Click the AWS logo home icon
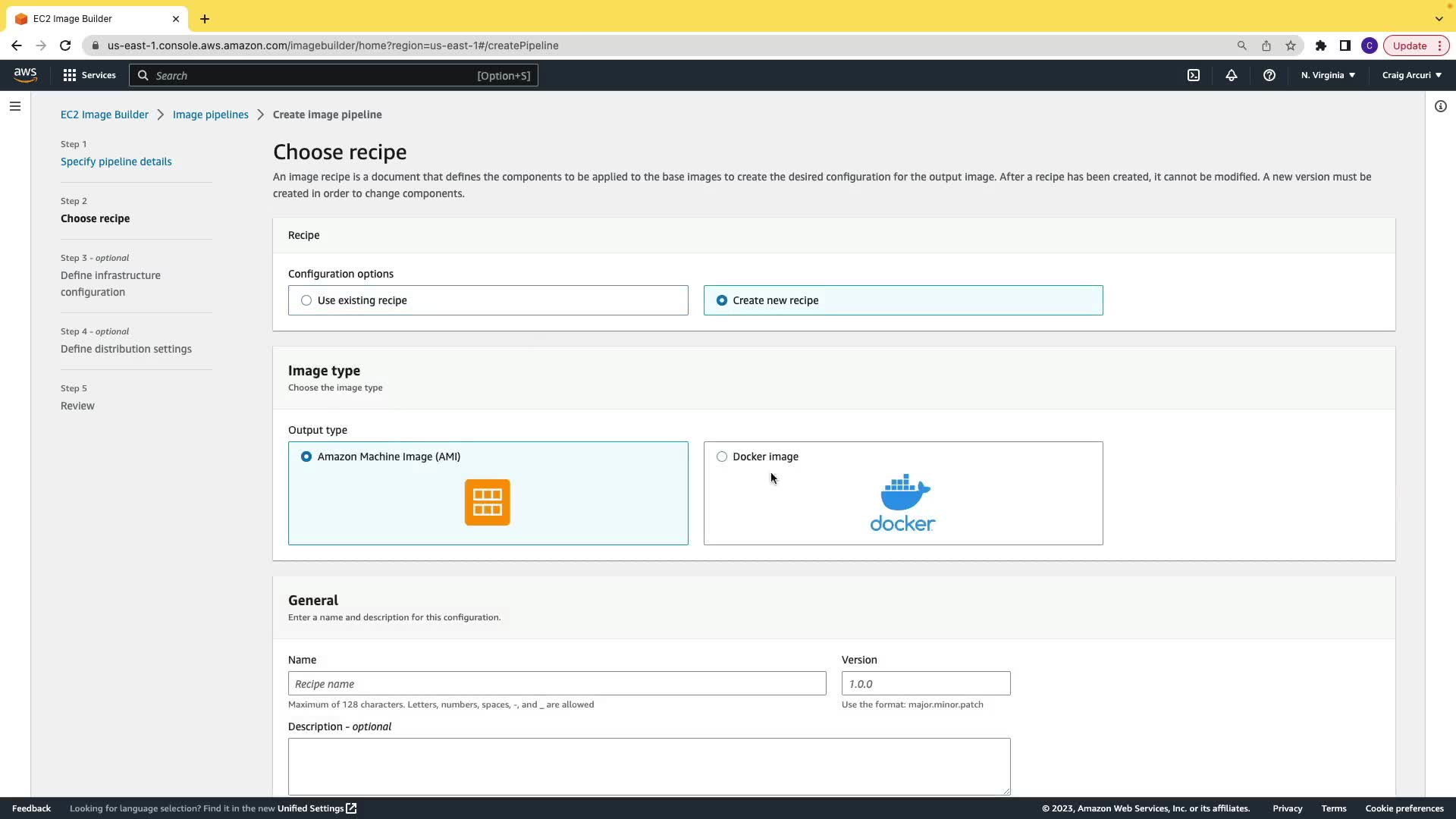This screenshot has height=819, width=1456. pyautogui.click(x=25, y=74)
